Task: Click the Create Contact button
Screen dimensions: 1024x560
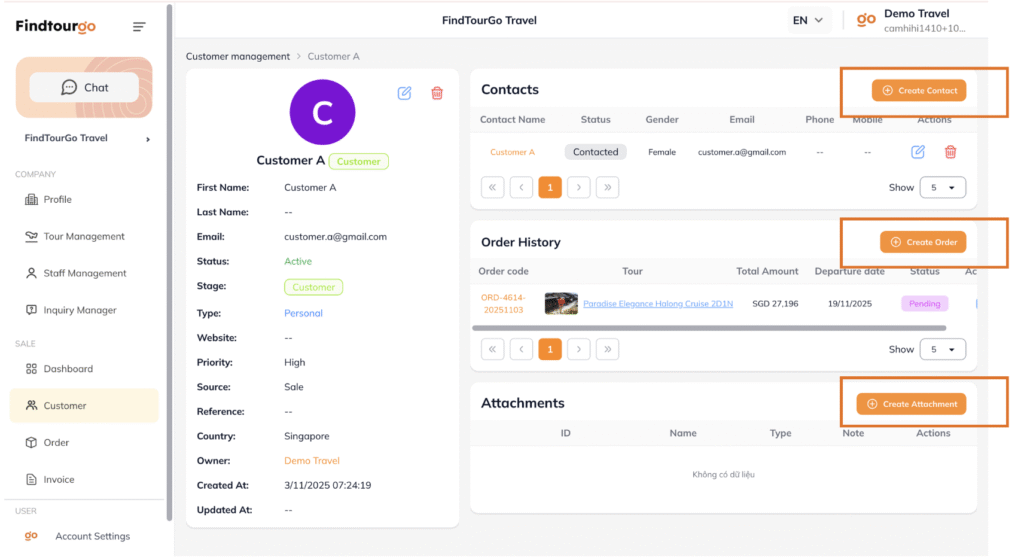Action: [x=918, y=91]
